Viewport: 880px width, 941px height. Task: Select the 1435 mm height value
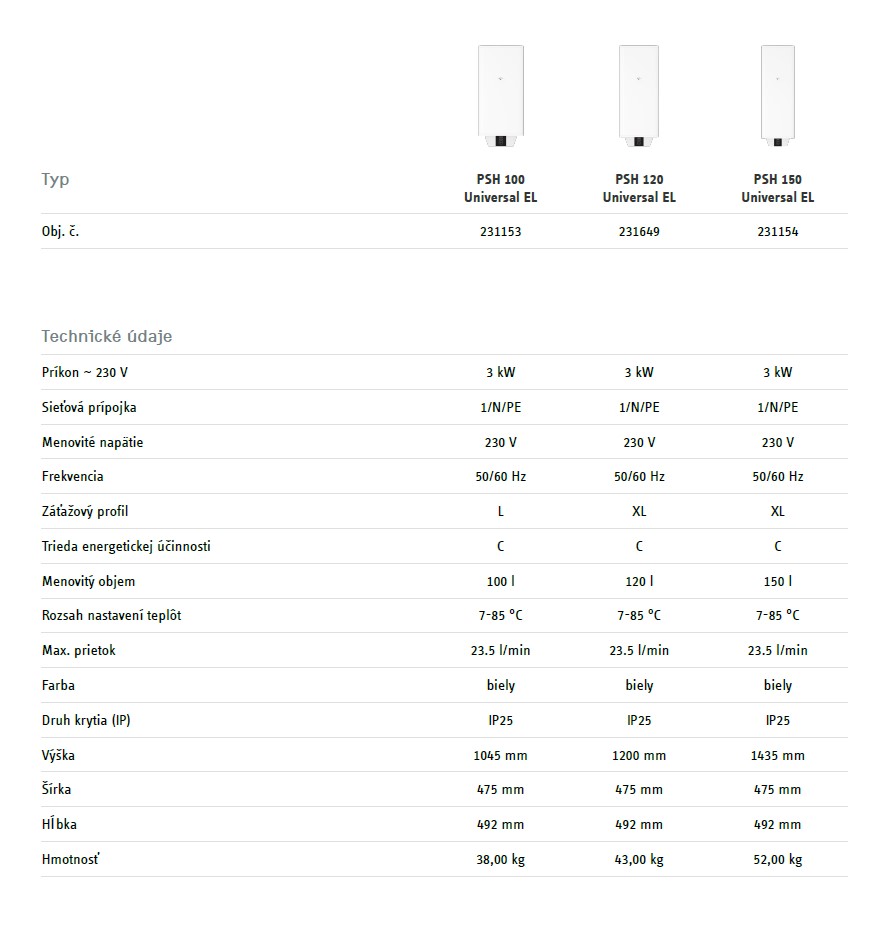(777, 755)
